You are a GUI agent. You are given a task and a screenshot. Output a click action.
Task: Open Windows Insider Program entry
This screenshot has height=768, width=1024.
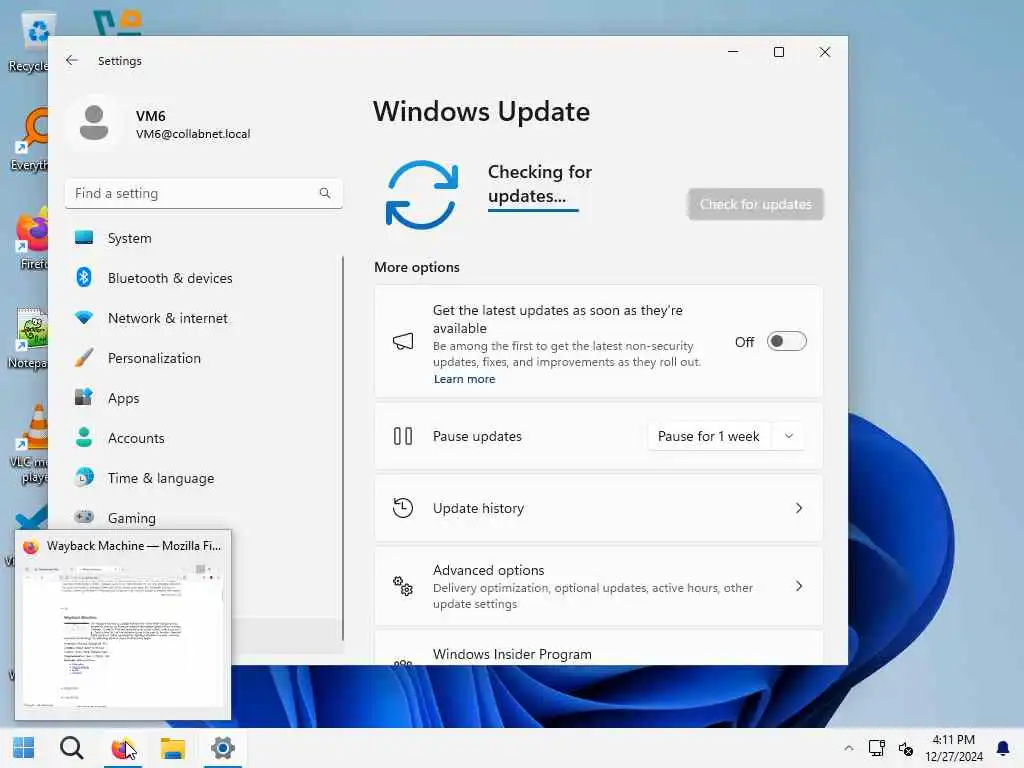598,648
